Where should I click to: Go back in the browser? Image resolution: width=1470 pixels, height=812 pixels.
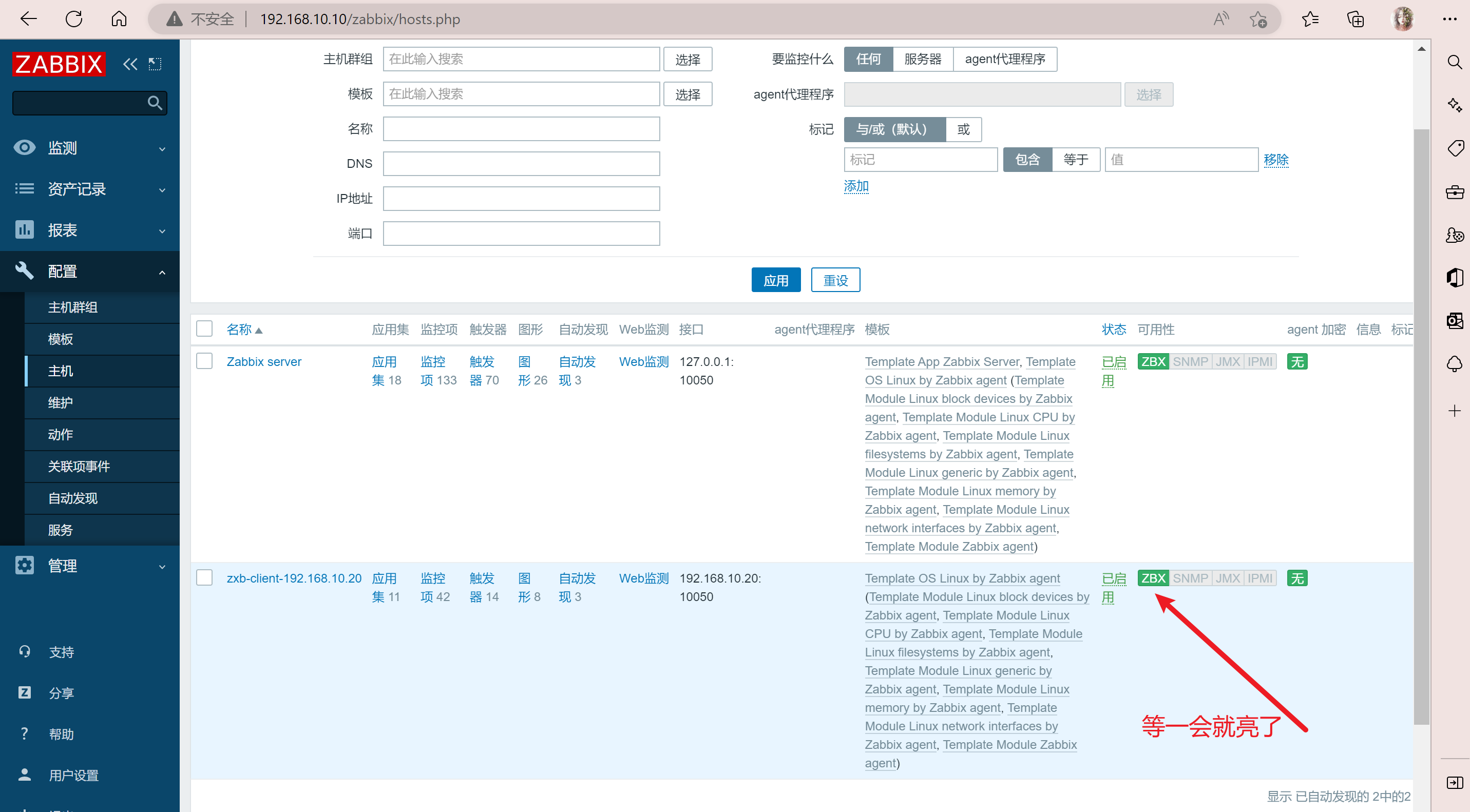click(x=29, y=19)
